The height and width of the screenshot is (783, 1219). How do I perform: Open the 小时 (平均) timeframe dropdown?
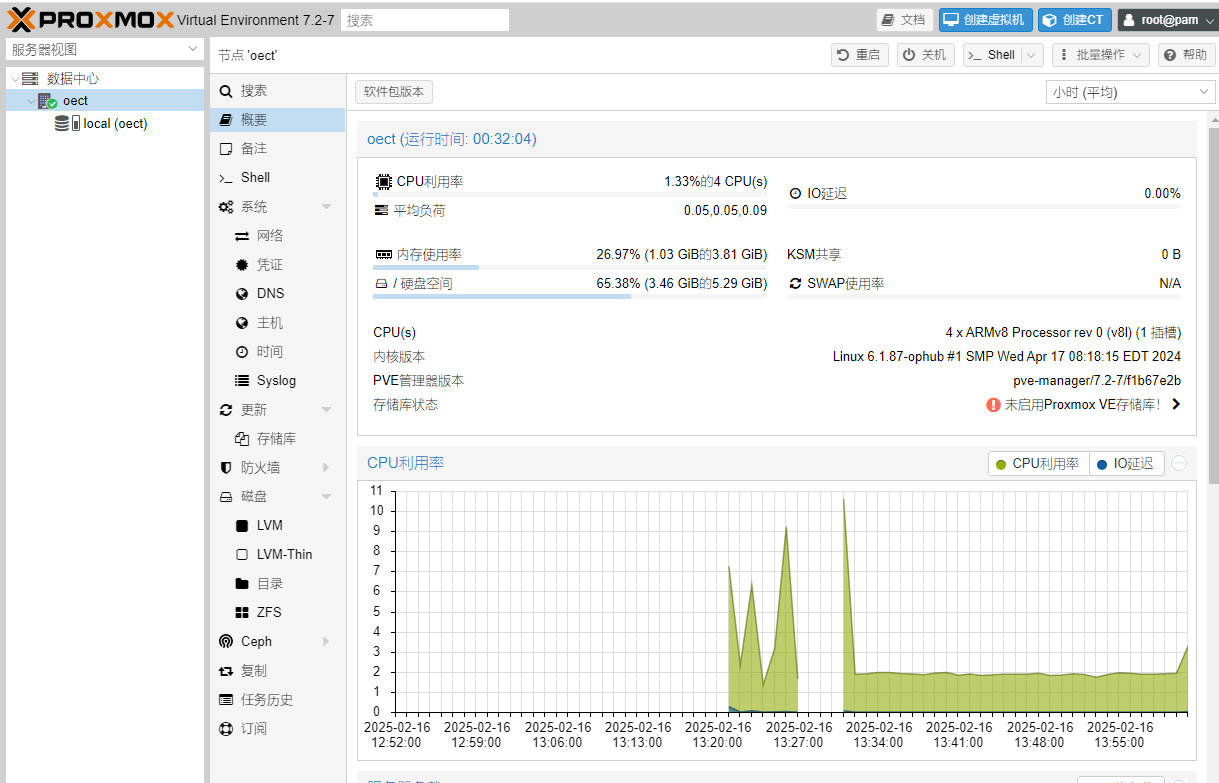click(x=1130, y=92)
